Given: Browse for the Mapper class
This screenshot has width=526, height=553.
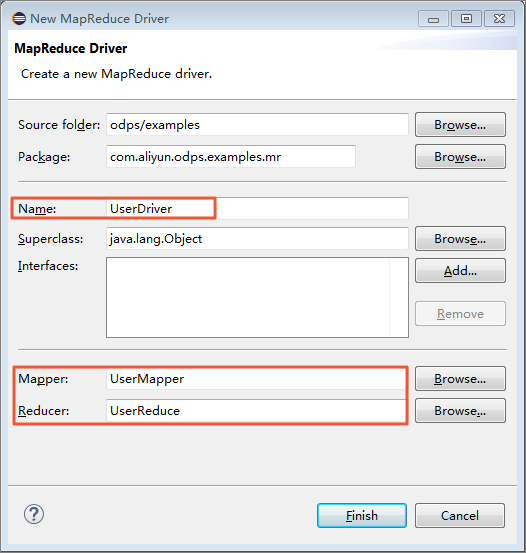Looking at the screenshot, I should [x=460, y=378].
